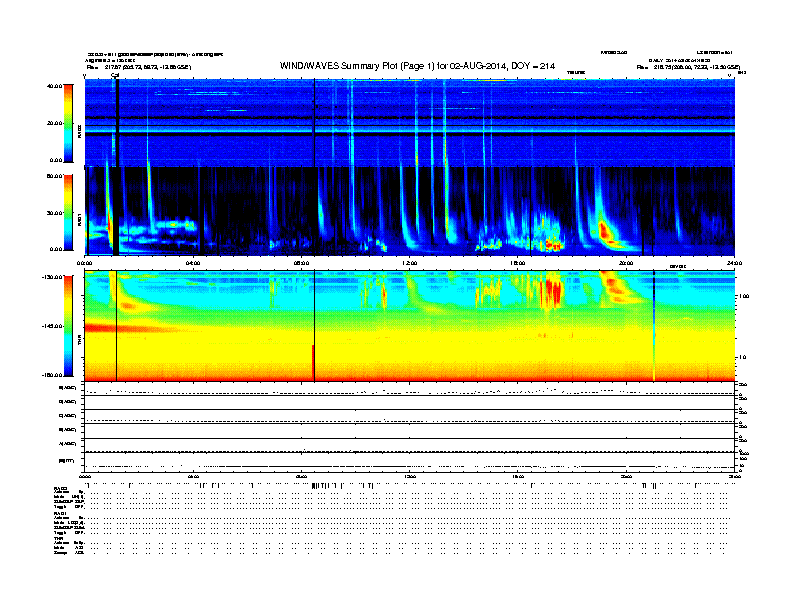792x612 pixels.
Task: Click the WIND/WAVES Summary Plot title text
Action: tap(417, 66)
